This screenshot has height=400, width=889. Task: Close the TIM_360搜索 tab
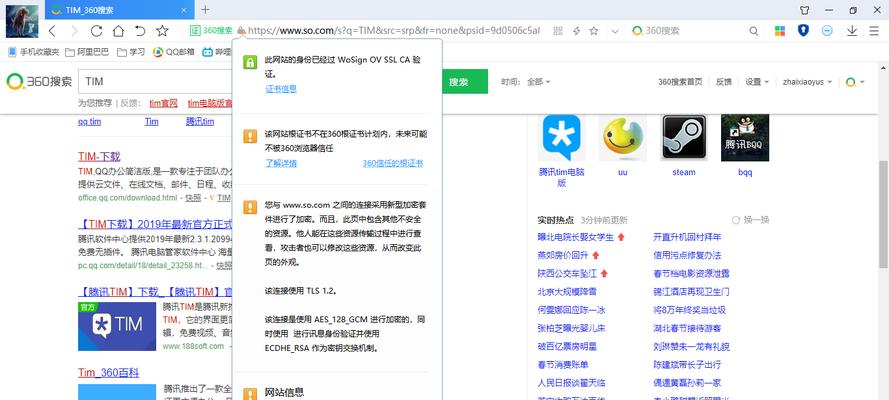[184, 10]
